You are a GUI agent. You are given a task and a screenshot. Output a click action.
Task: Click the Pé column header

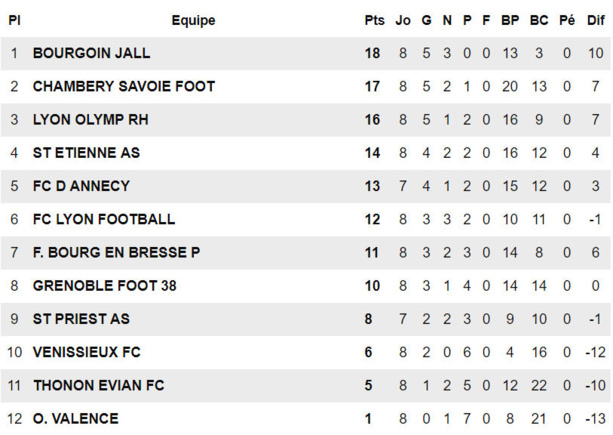pyautogui.click(x=567, y=20)
